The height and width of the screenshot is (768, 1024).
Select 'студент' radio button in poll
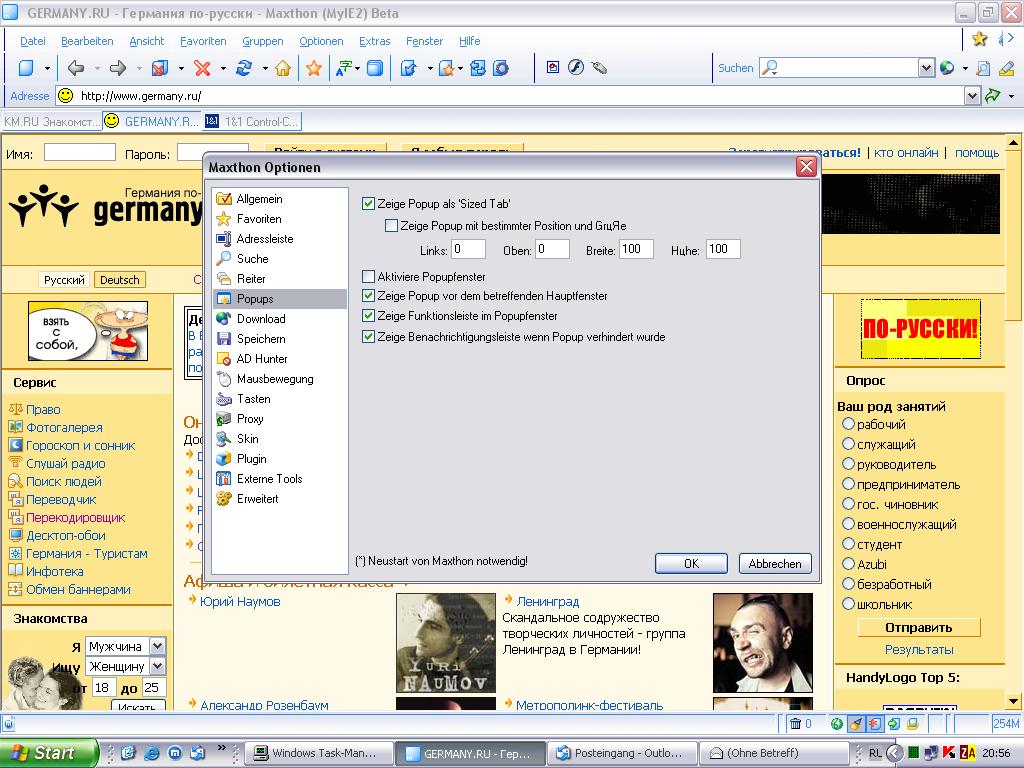pyautogui.click(x=848, y=544)
